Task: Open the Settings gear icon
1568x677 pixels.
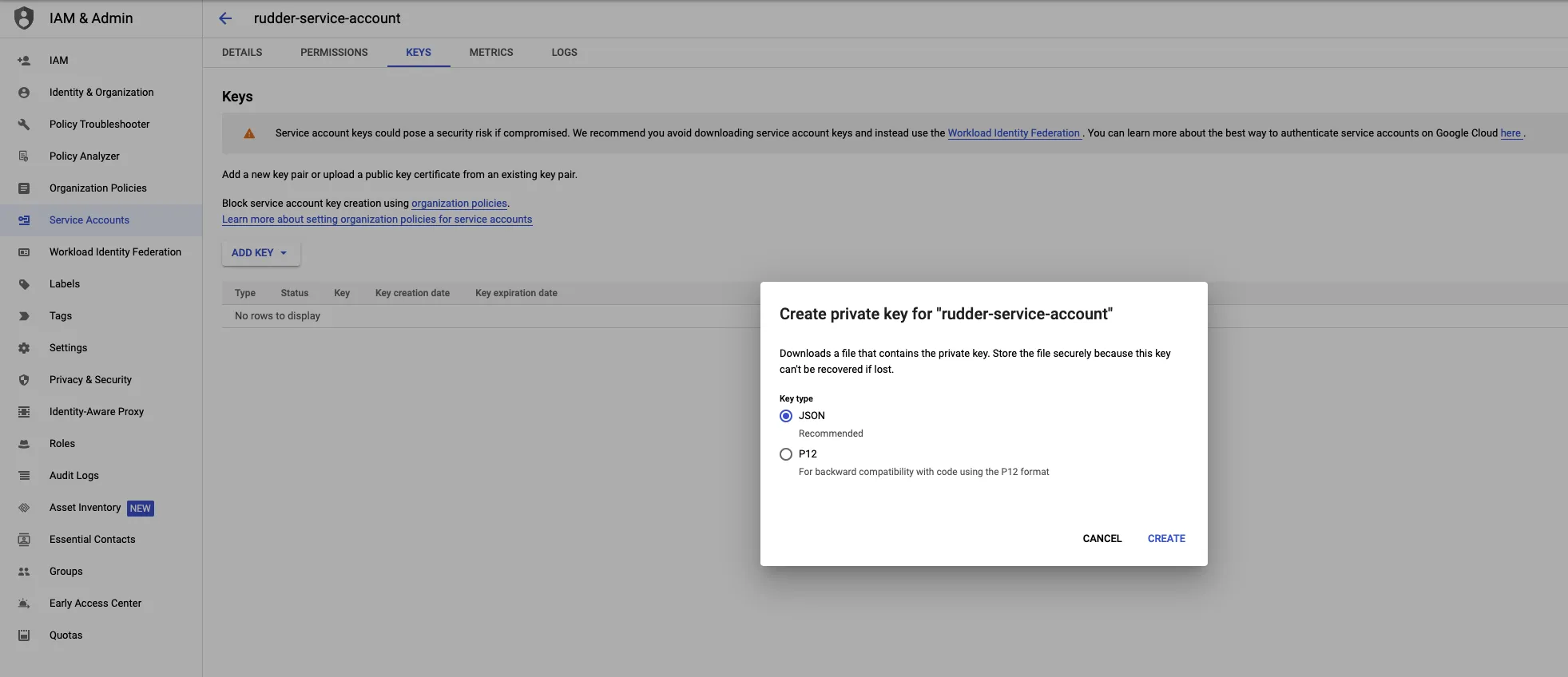Action: pyautogui.click(x=24, y=348)
